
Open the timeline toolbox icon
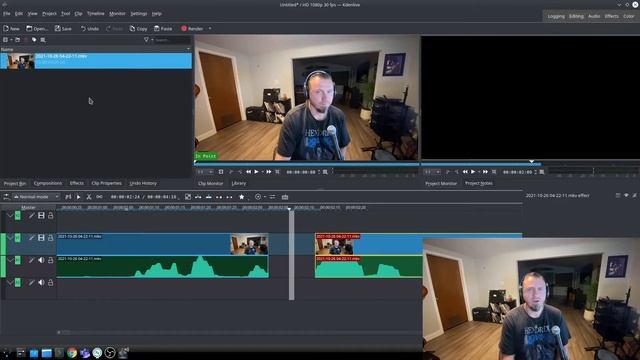tap(285, 197)
